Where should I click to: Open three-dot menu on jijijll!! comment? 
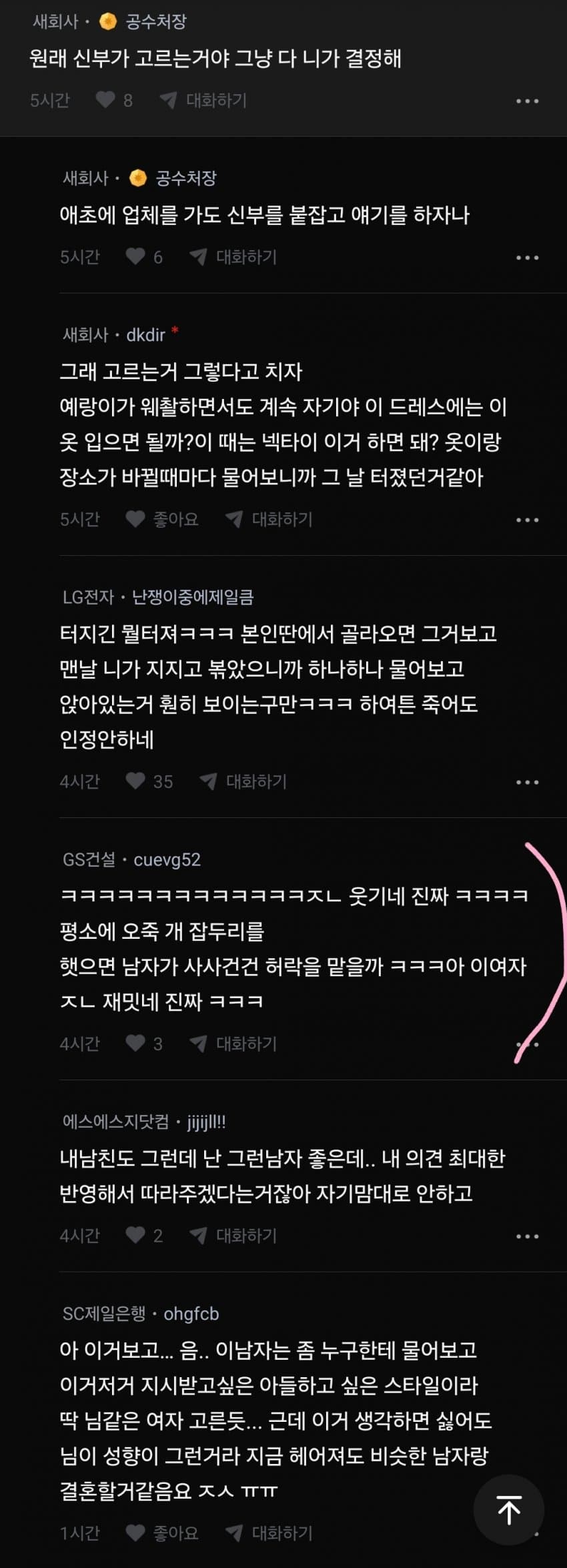coord(527,1236)
